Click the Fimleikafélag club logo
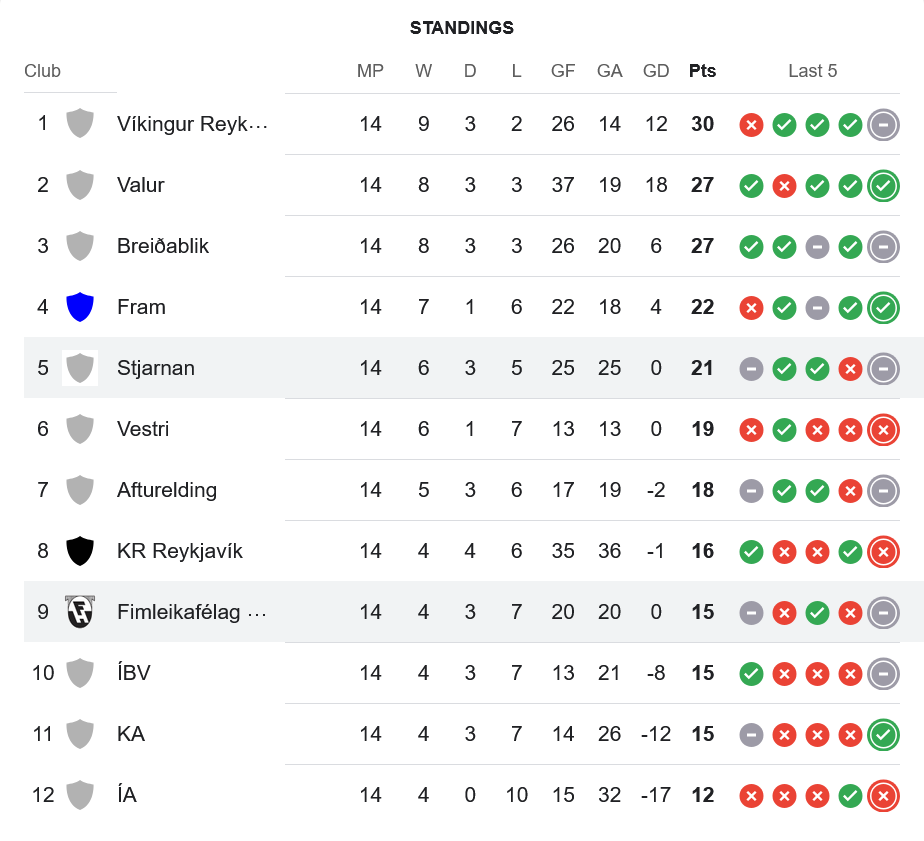This screenshot has height=841, width=924. pyautogui.click(x=80, y=612)
